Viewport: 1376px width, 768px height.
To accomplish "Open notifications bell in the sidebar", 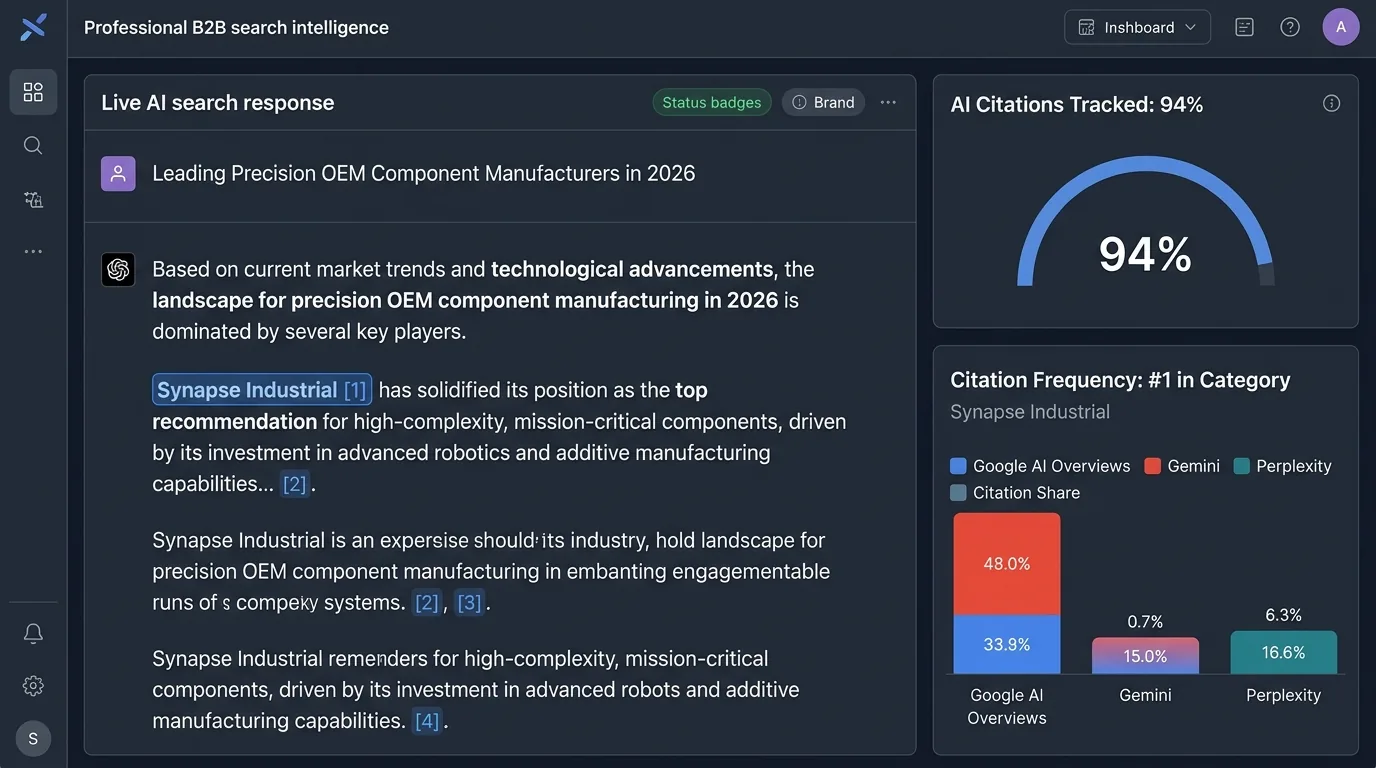I will (x=33, y=633).
